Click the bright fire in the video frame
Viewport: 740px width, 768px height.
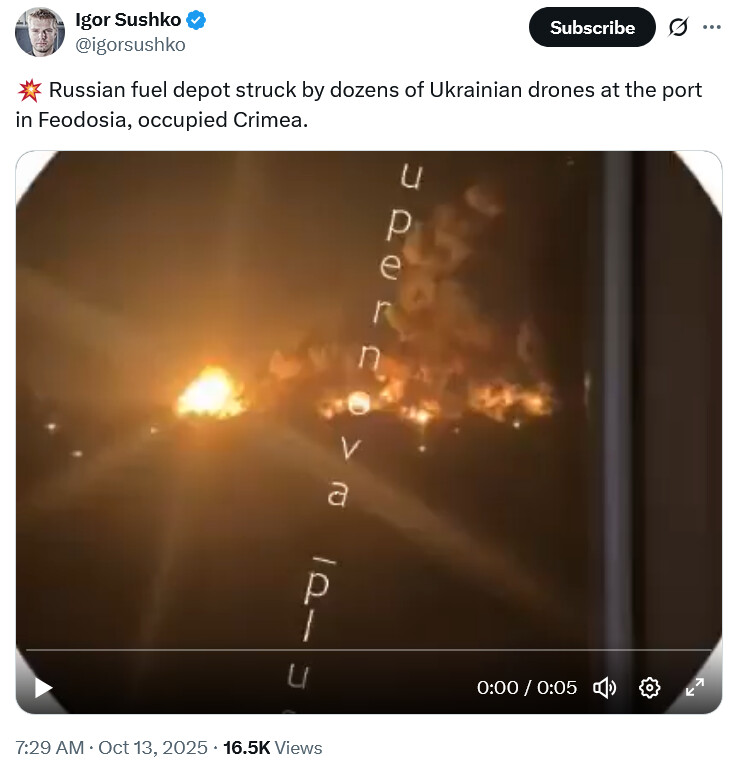(210, 393)
